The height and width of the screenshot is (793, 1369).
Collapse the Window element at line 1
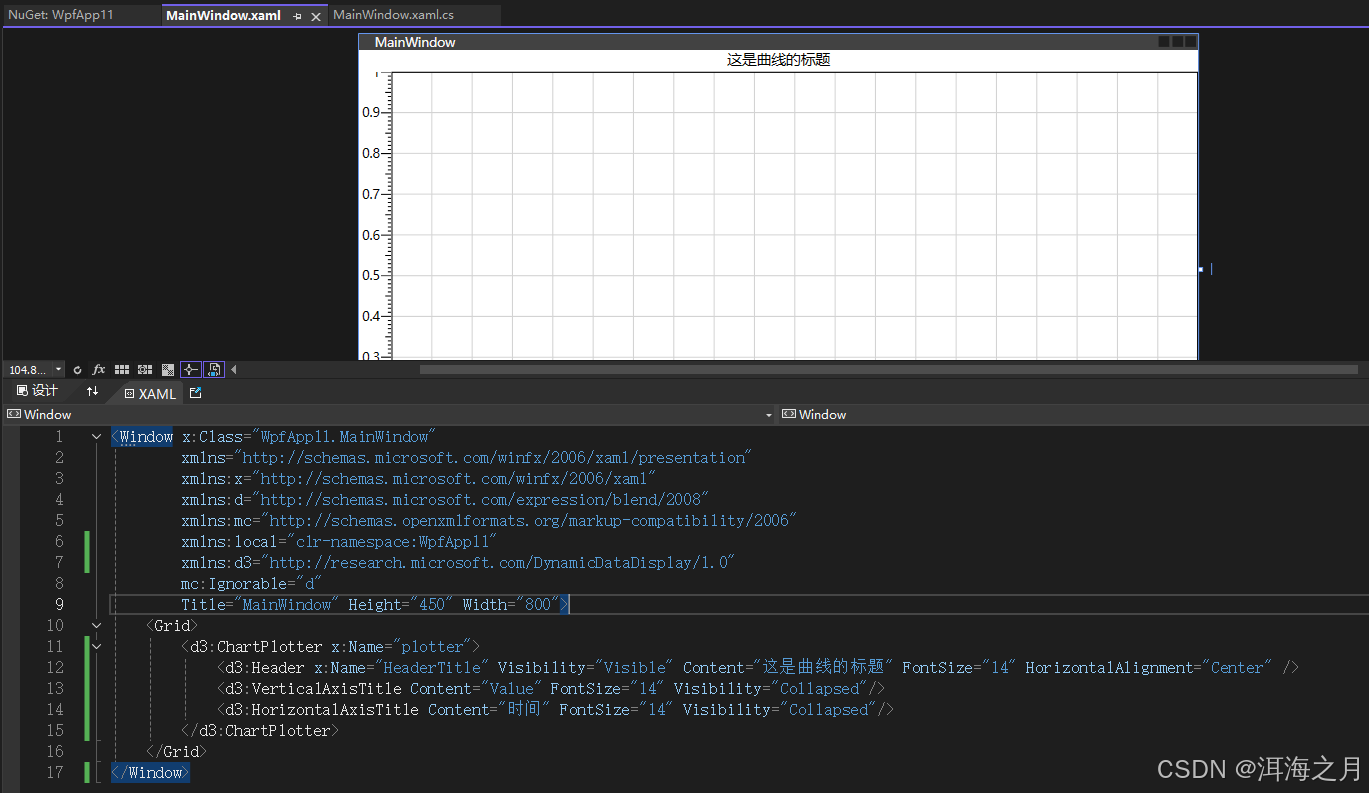[x=96, y=437]
